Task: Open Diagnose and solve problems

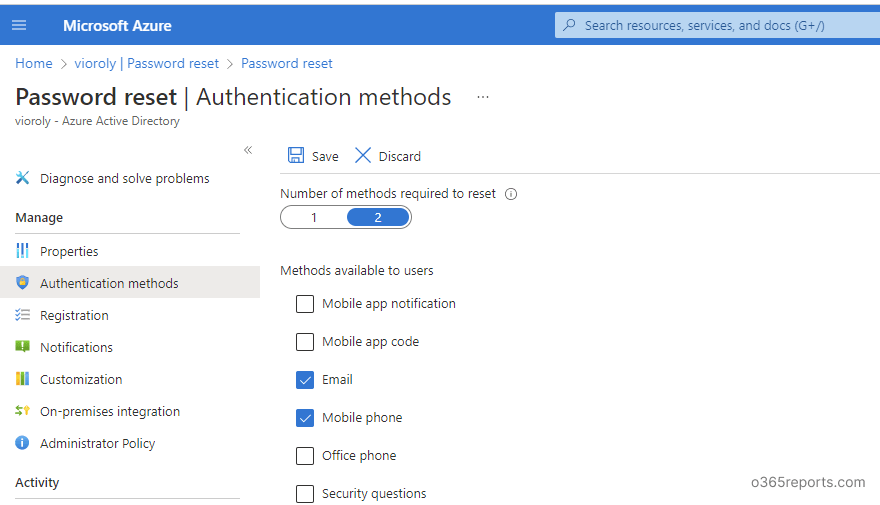Action: tap(125, 178)
